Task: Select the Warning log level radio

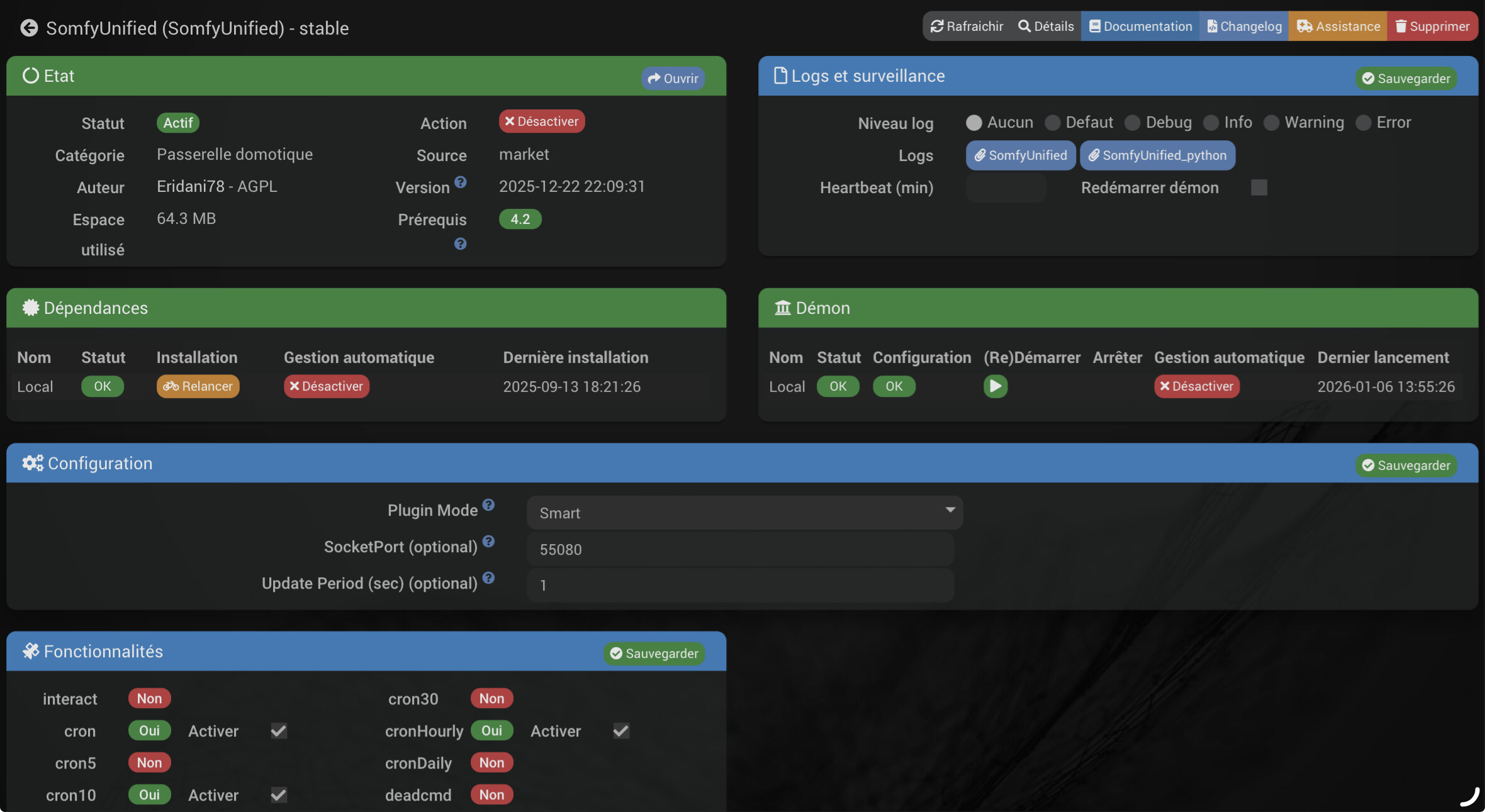Action: (x=1271, y=123)
